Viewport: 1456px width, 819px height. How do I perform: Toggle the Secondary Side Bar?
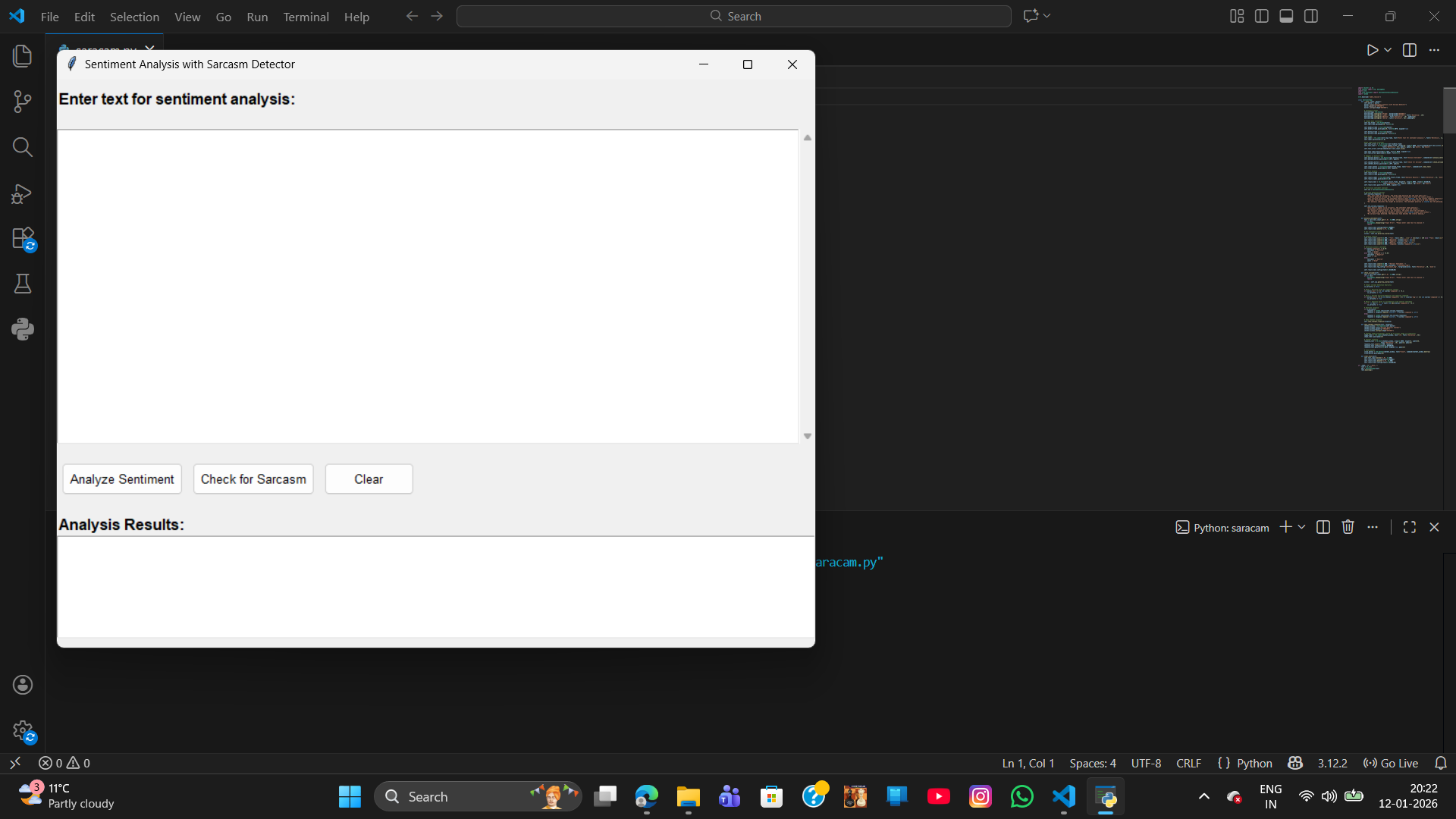(1311, 15)
